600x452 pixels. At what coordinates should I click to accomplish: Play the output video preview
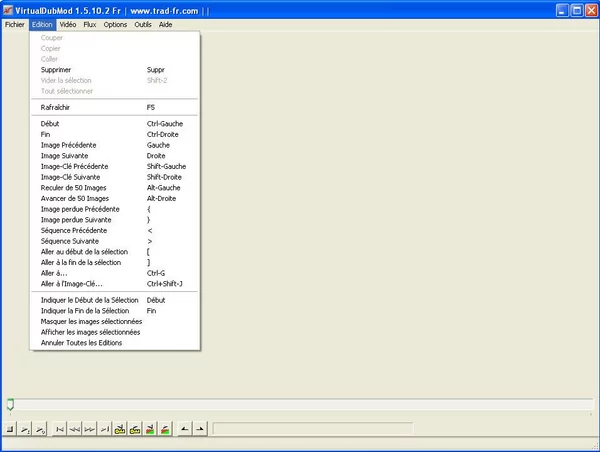point(40,429)
